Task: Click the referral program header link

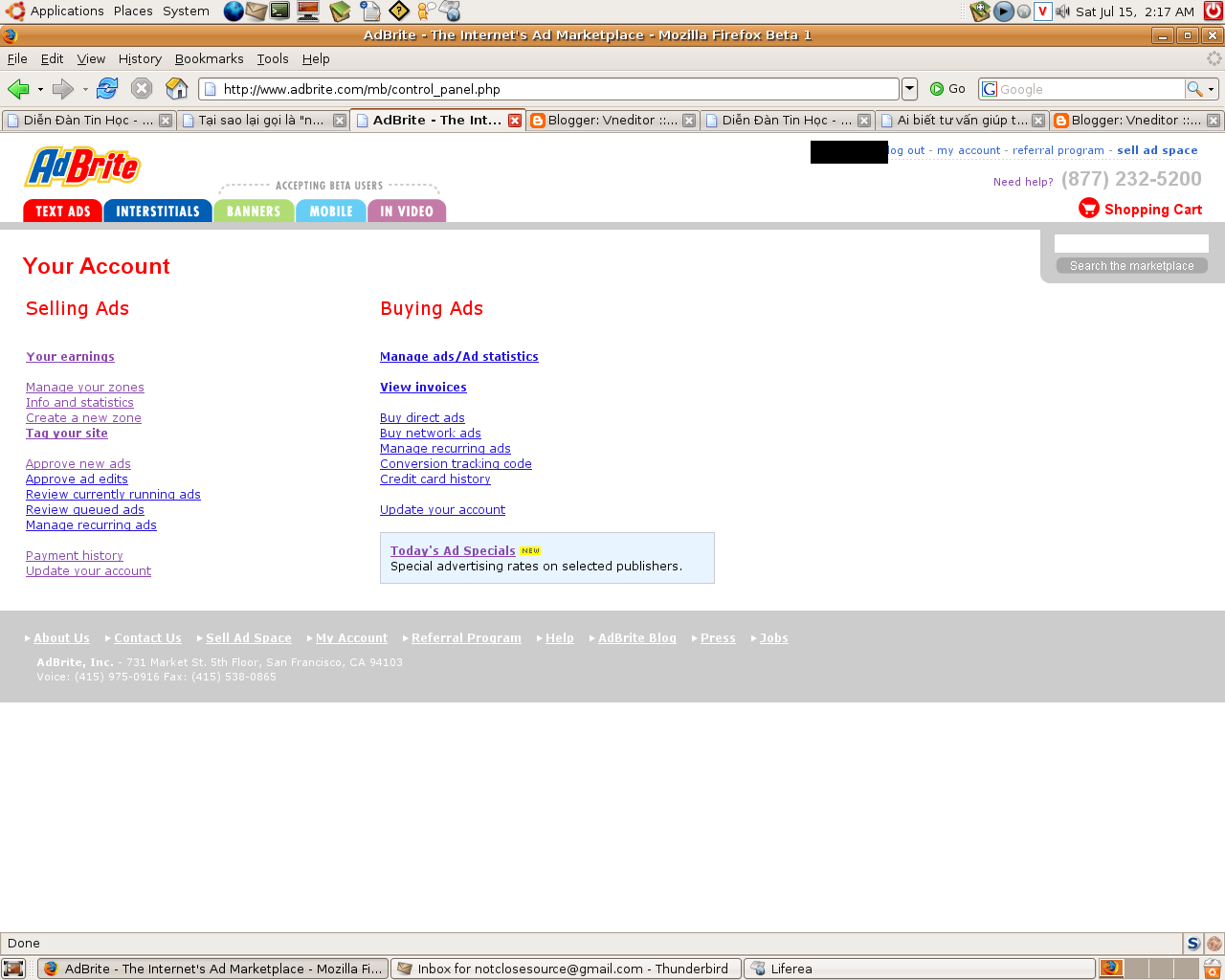Action: (1058, 150)
